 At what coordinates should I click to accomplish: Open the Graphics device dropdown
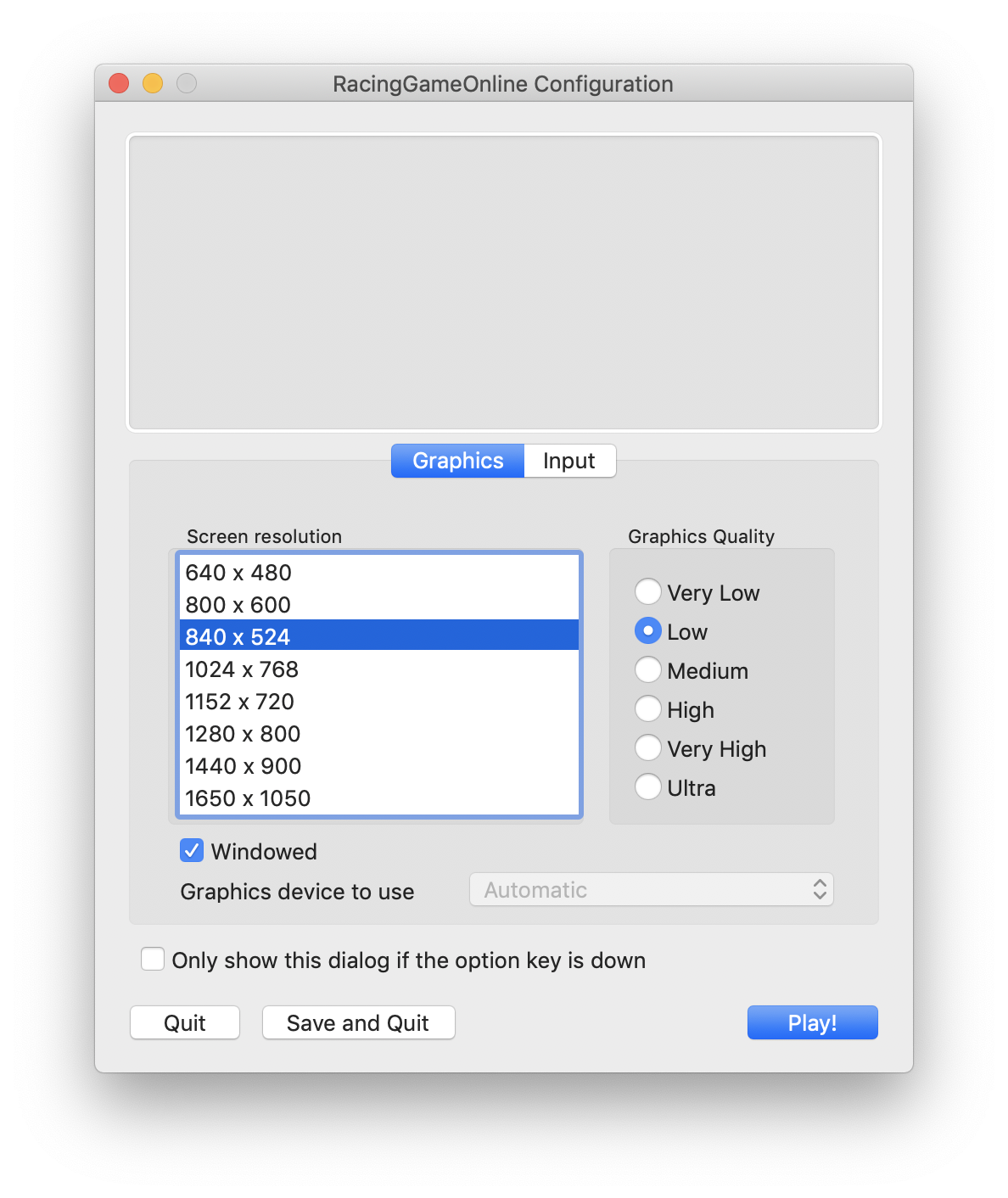click(x=651, y=889)
